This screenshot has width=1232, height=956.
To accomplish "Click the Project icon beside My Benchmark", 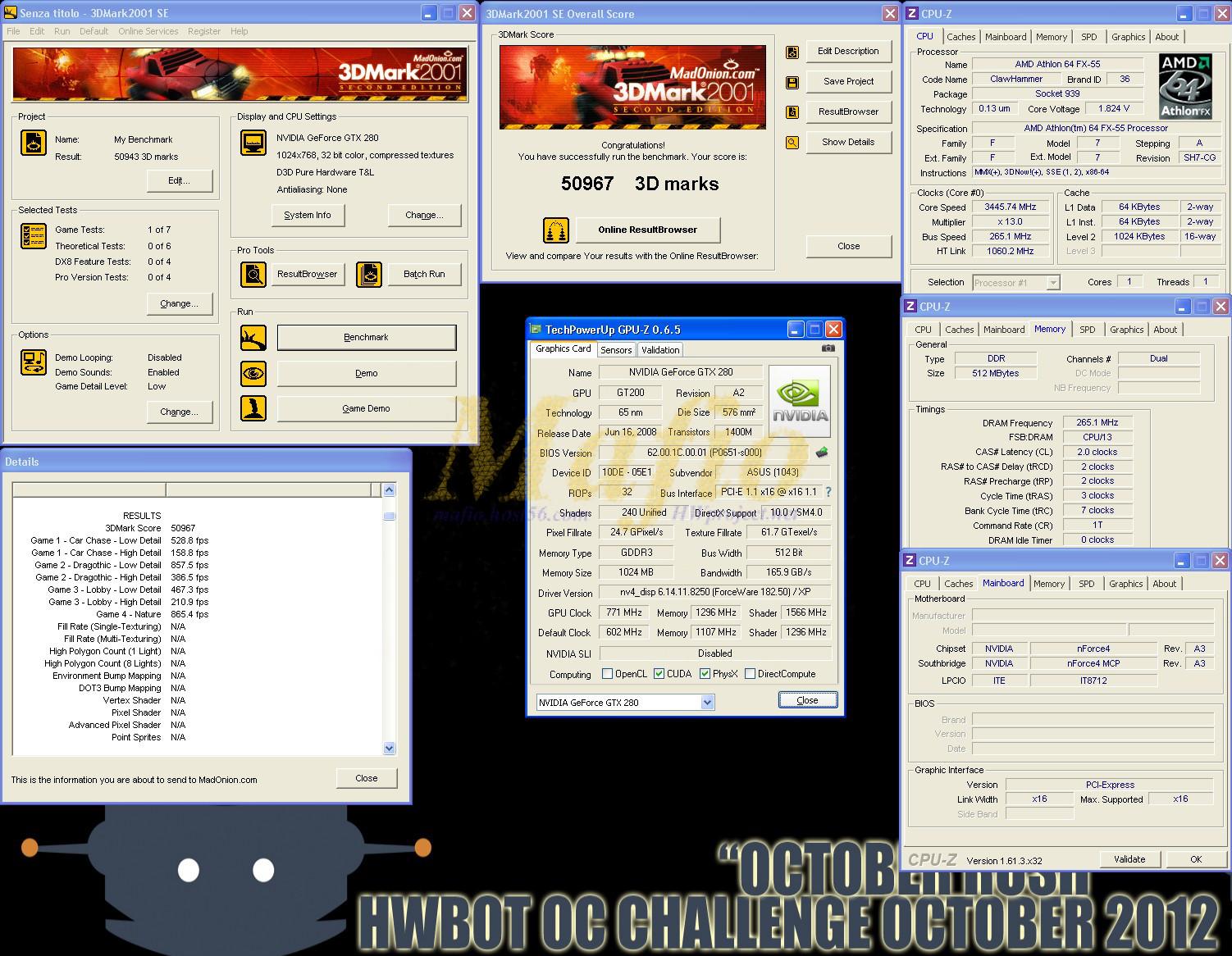I will click(x=33, y=143).
